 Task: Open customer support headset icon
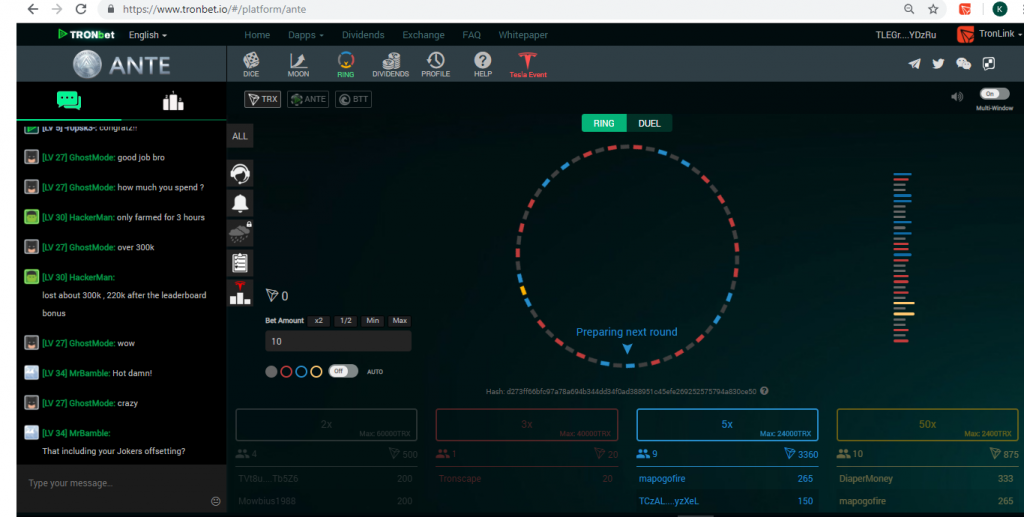pos(240,174)
